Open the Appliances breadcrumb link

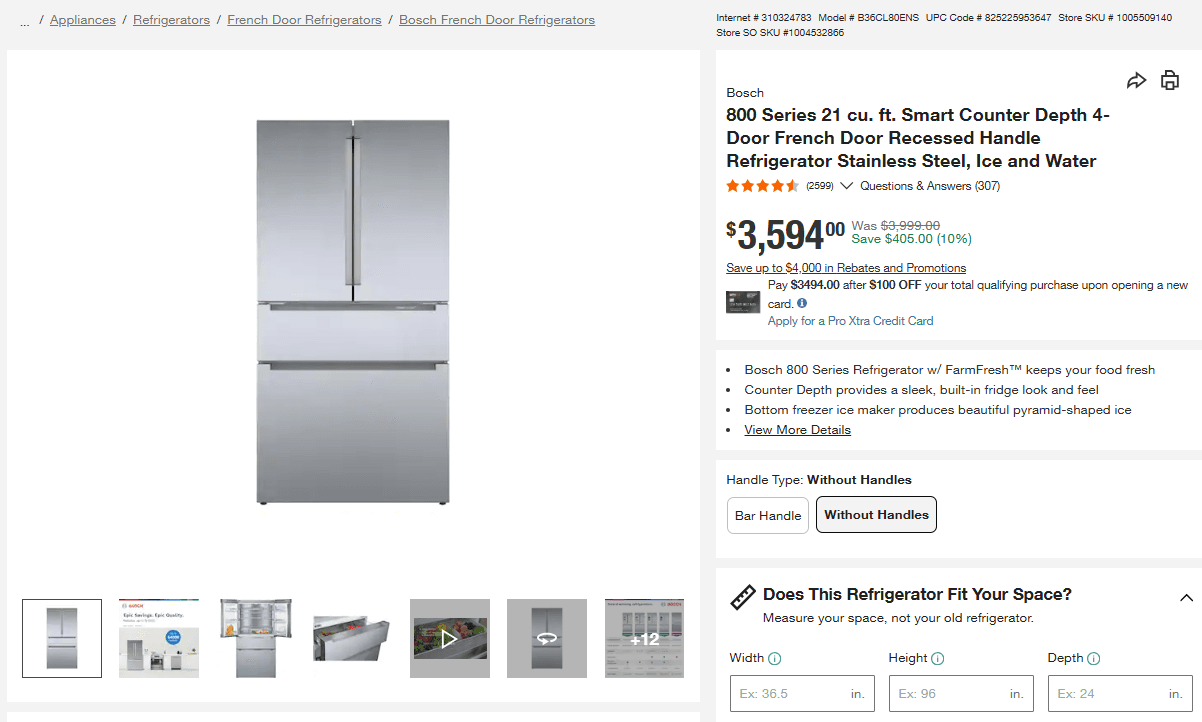coord(82,19)
